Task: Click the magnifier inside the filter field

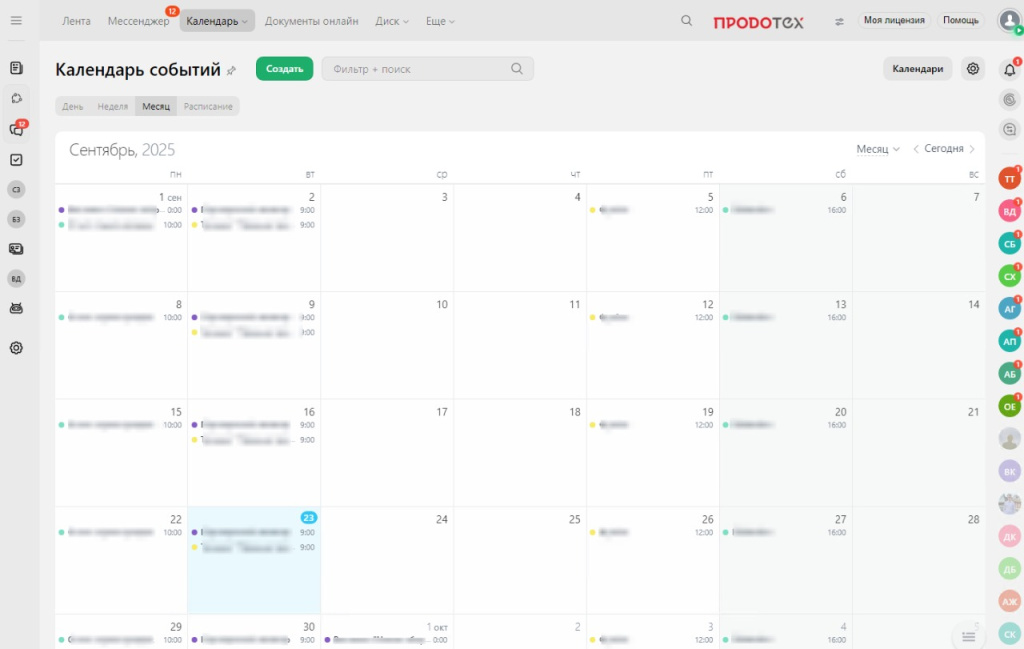Action: coord(517,69)
